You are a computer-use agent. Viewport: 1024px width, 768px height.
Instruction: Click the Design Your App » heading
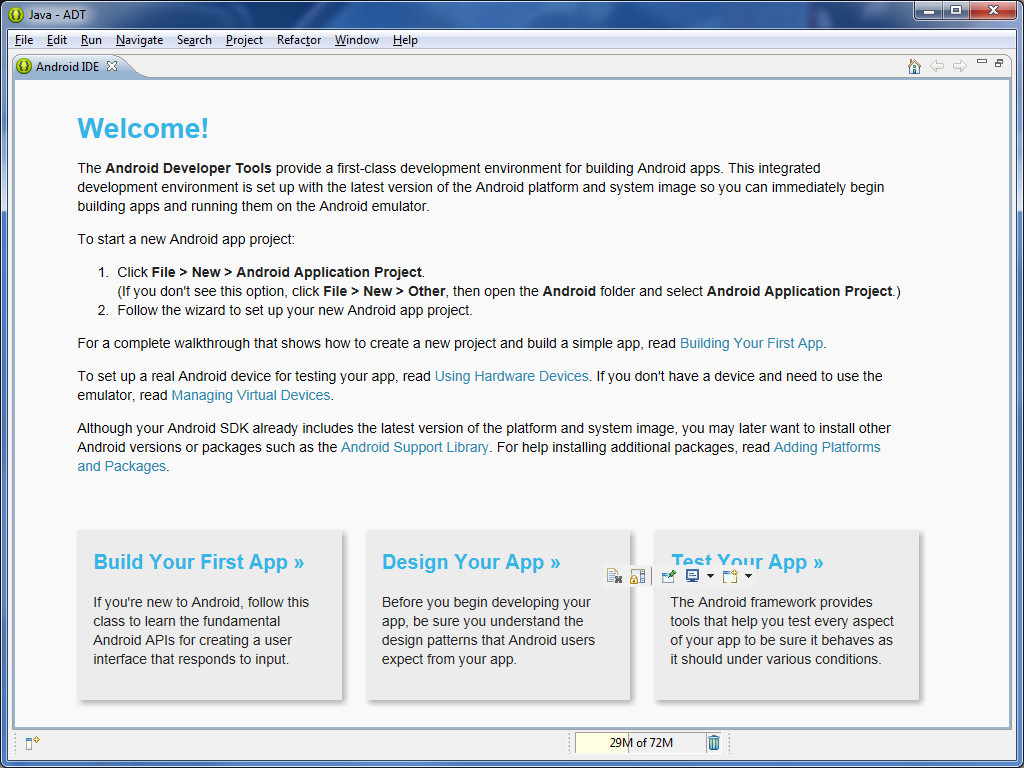471,562
